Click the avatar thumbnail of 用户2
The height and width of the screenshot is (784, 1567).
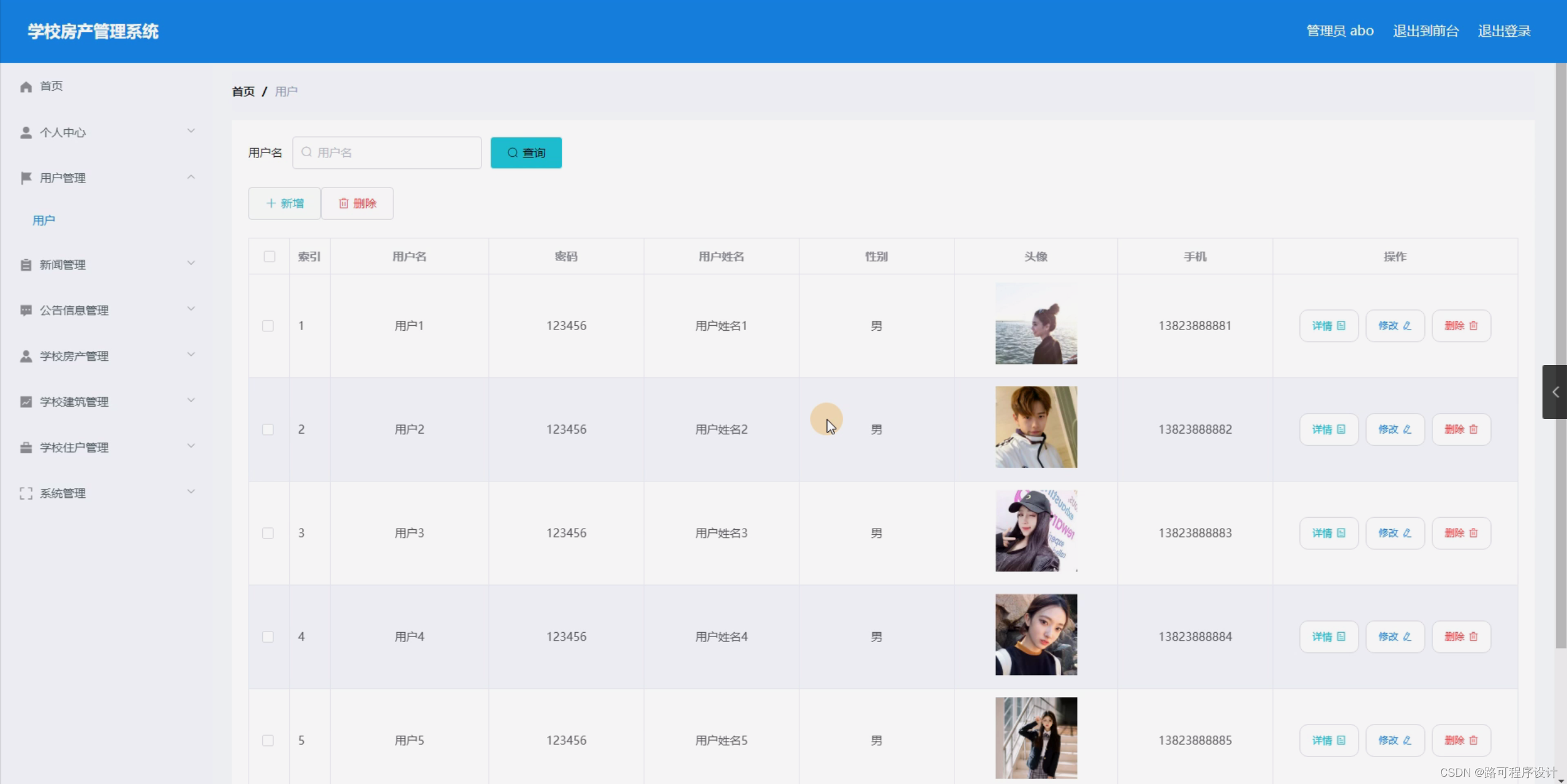(1035, 428)
